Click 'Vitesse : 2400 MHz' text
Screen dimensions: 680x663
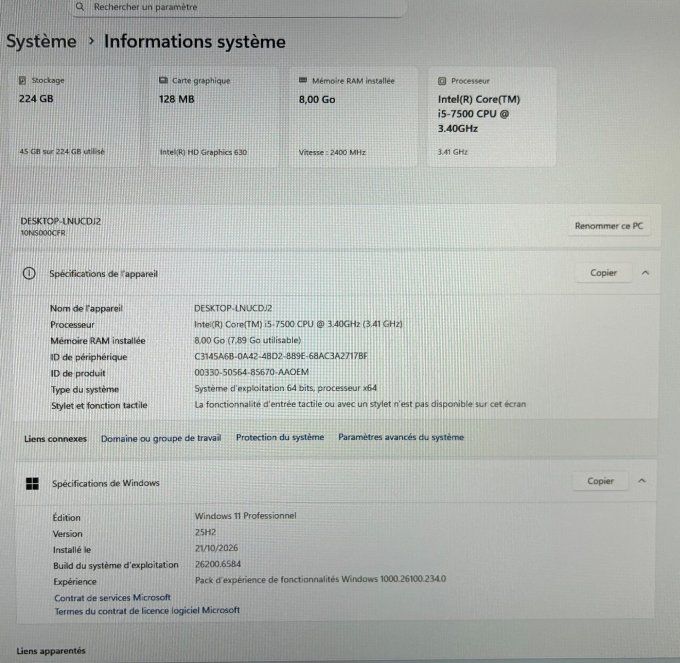coord(332,152)
